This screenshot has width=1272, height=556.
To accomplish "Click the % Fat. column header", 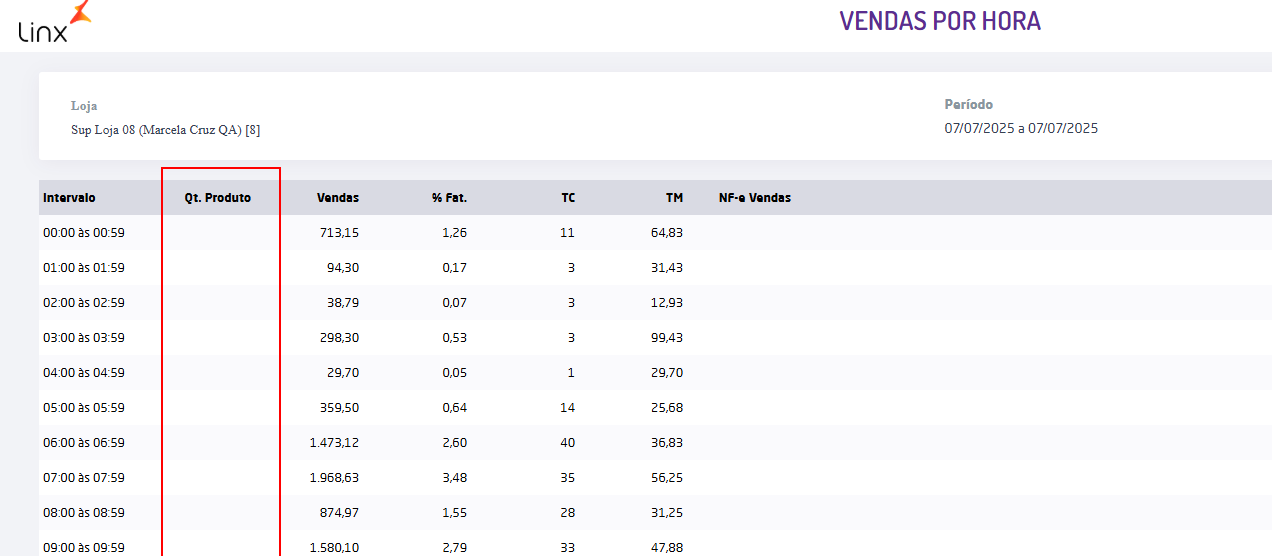I will point(450,198).
